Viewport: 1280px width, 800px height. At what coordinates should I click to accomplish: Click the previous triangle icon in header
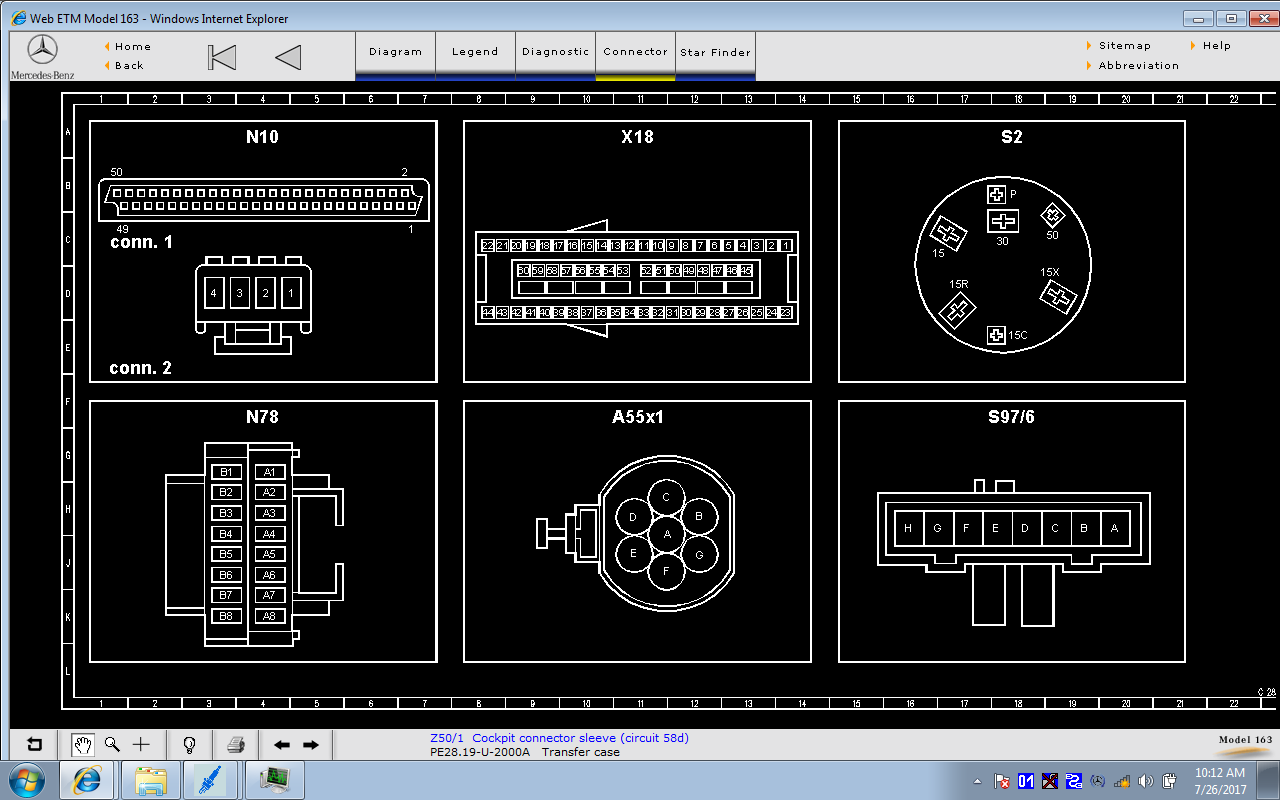[x=288, y=57]
